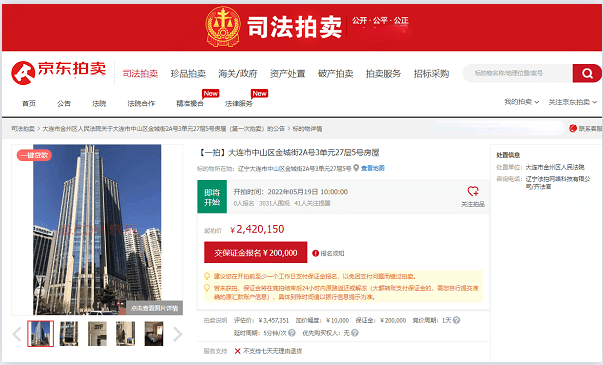Screen dimensions: 603x365
Task: Open 法院 in the sub menu
Action: coord(99,103)
